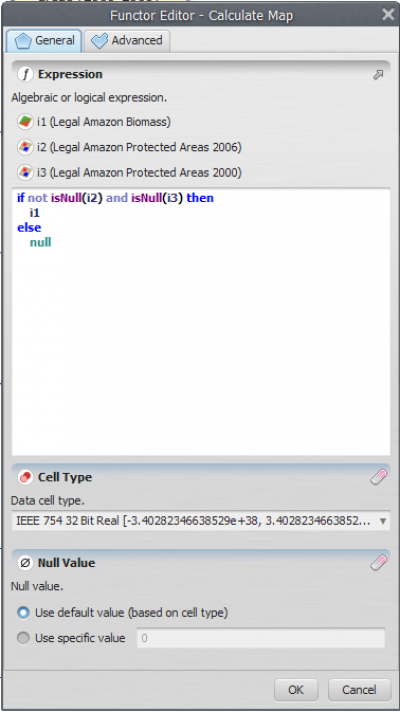This screenshot has height=712, width=400.
Task: Click the Cancel button
Action: (x=359, y=690)
